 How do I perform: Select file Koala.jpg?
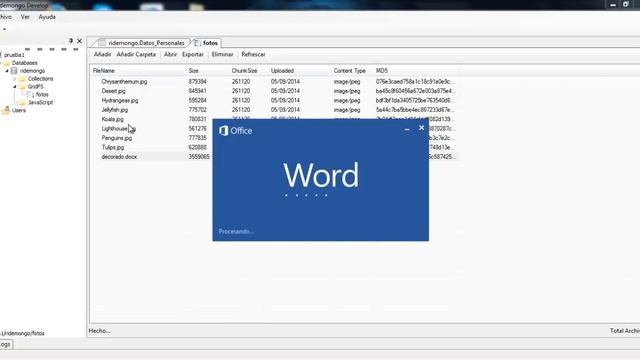pos(112,119)
